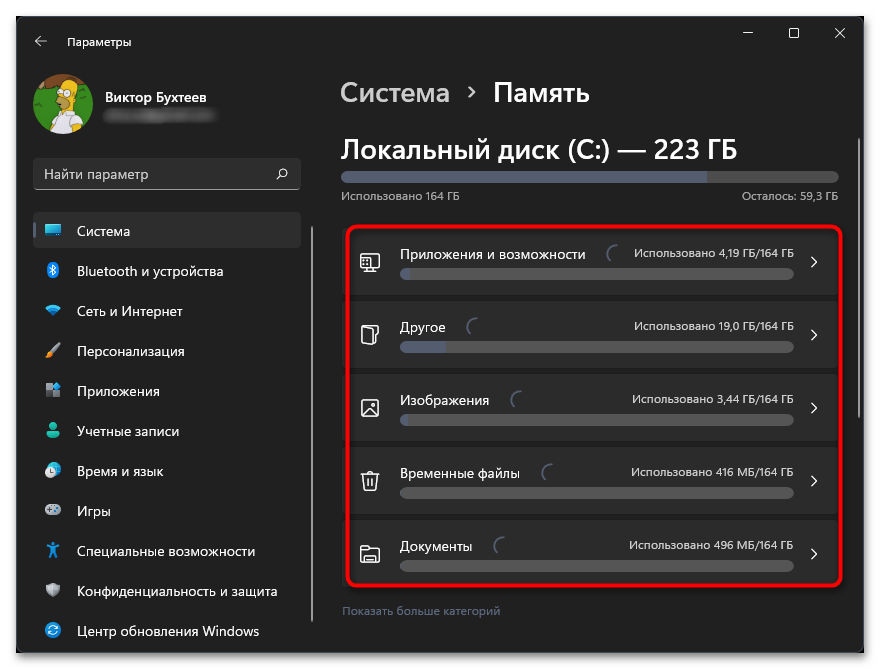Click the main pane vertical scrollbar
Viewport: 880px width, 669px height.
[859, 277]
